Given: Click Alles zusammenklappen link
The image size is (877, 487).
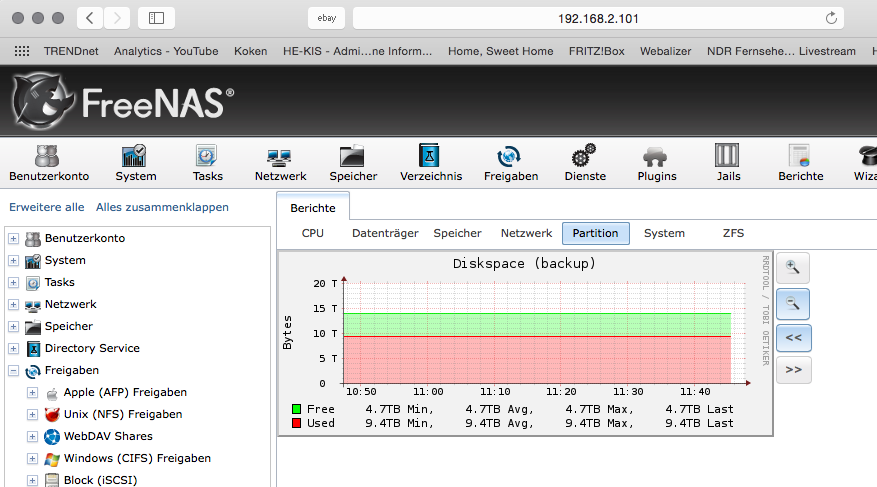Looking at the screenshot, I should (162, 207).
